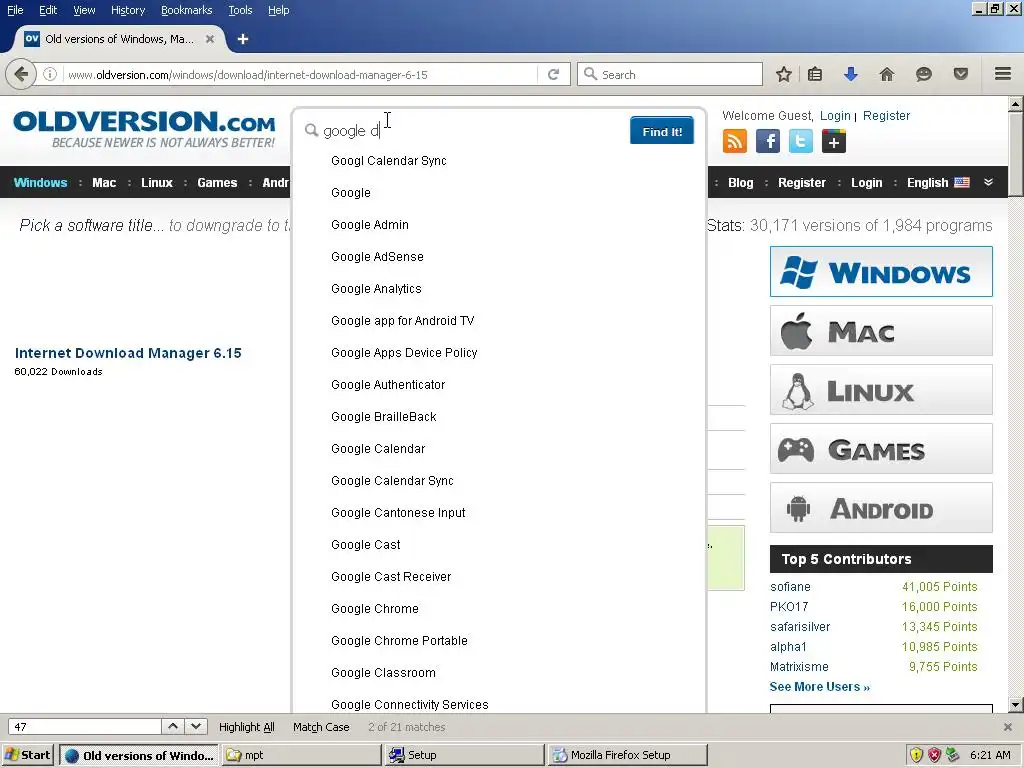Image resolution: width=1024 pixels, height=768 pixels.
Task: Click the page scrollbar down arrow
Action: click(x=1016, y=705)
